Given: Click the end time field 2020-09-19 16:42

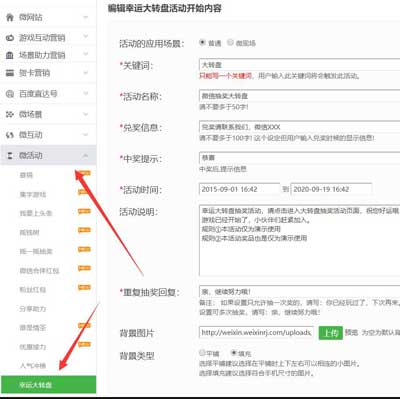Looking at the screenshot, I should click(331, 189).
